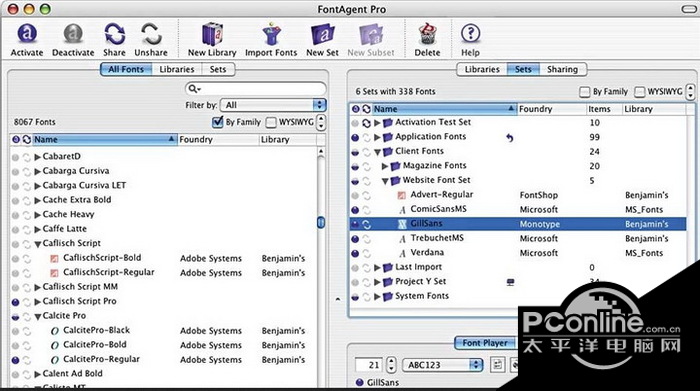Click the Font Player button
The height and width of the screenshot is (391, 700).
point(485,343)
